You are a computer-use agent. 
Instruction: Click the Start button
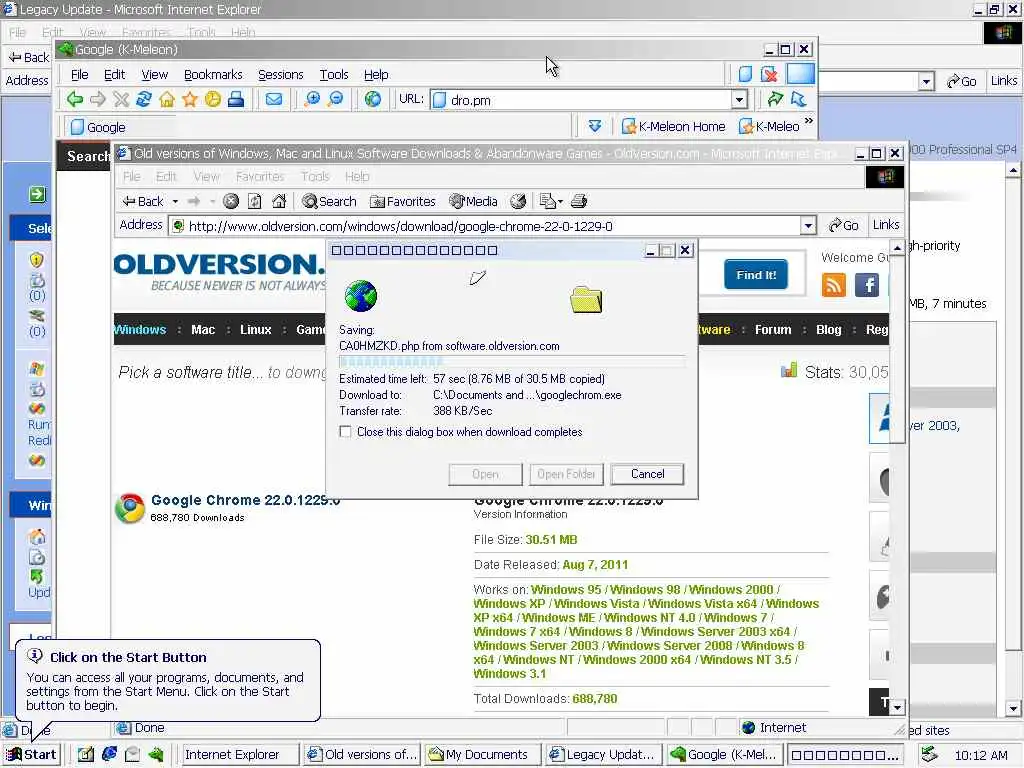coord(31,754)
